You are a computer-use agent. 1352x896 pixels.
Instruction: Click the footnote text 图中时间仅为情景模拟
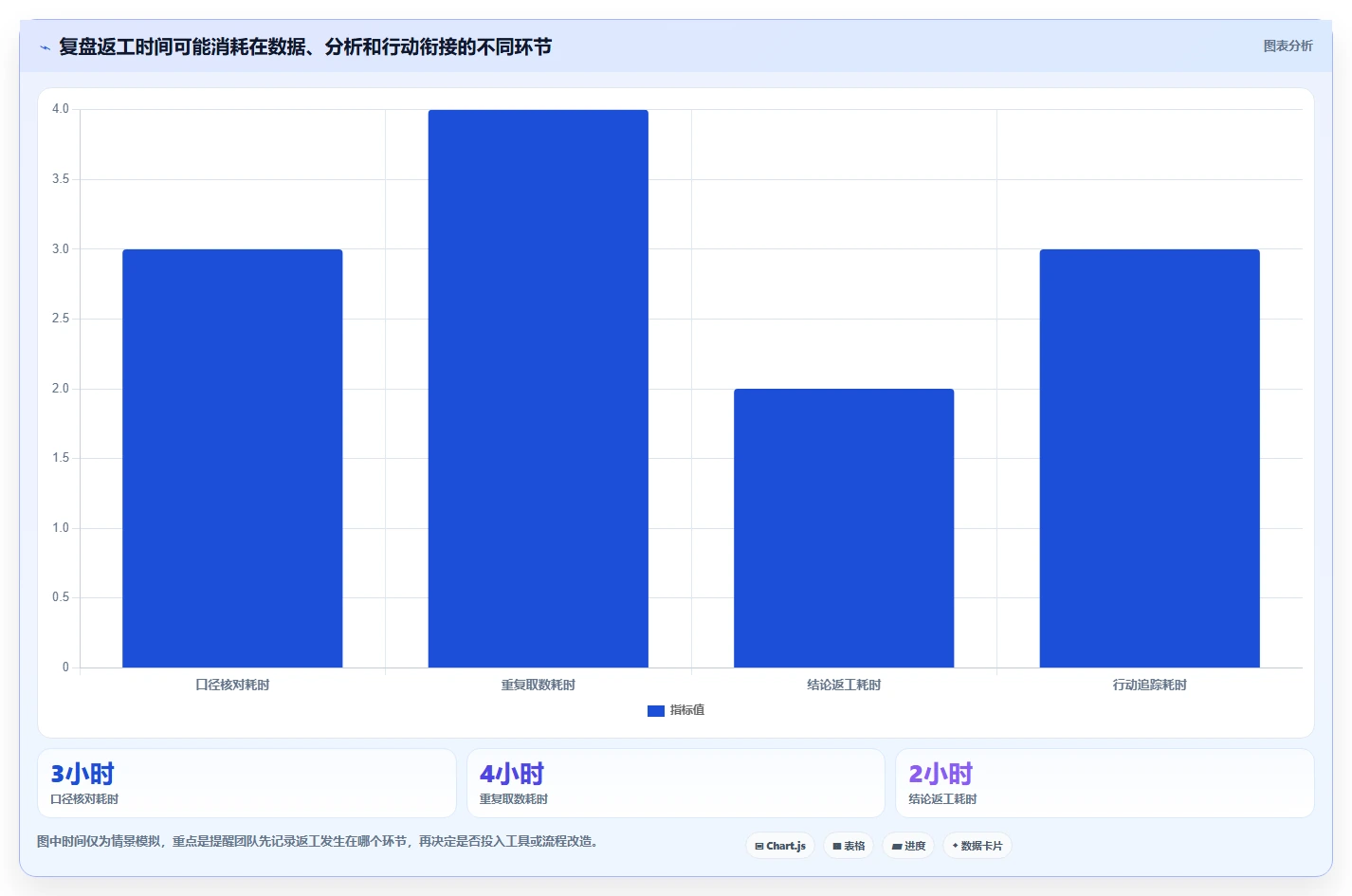(319, 841)
